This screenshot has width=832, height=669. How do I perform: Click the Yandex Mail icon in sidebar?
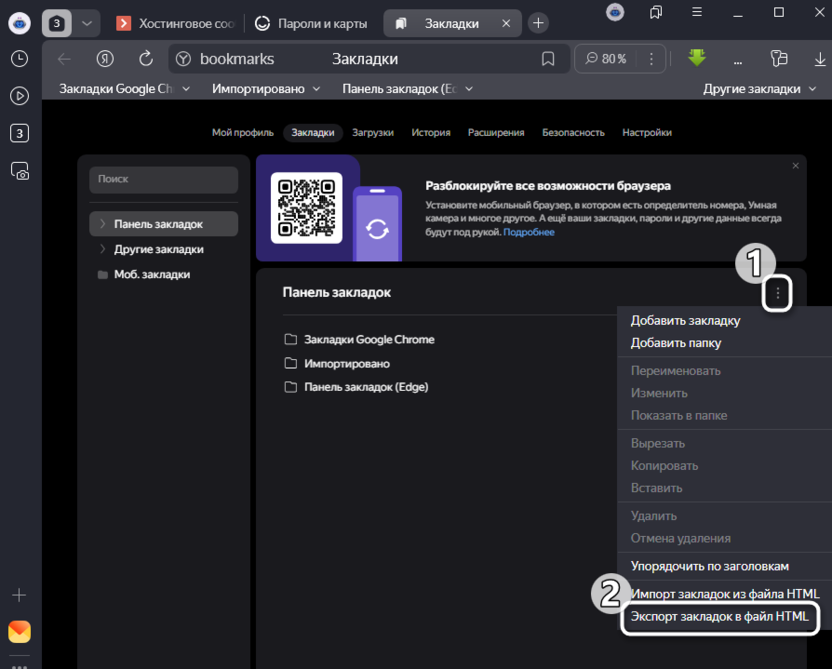point(19,632)
